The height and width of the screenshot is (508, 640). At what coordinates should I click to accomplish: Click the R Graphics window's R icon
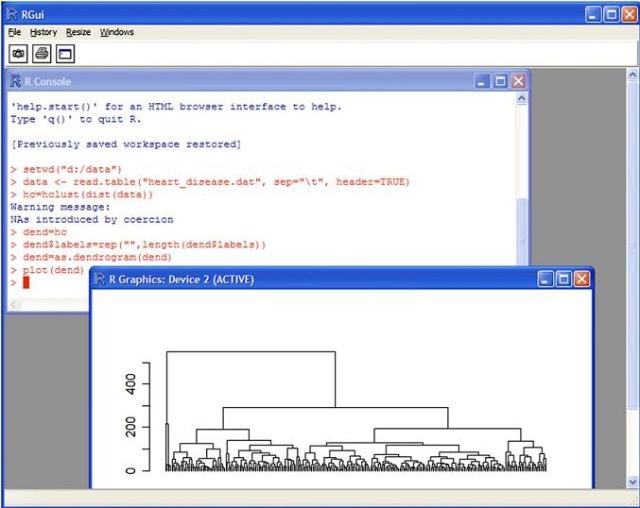(100, 279)
